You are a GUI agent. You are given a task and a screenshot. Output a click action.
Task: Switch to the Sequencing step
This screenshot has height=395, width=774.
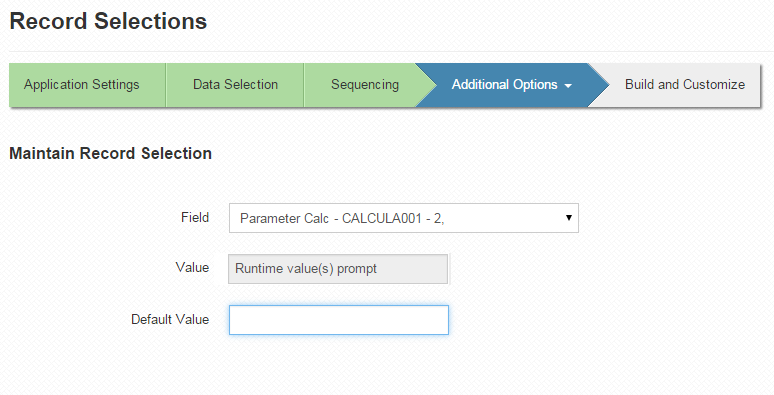365,84
